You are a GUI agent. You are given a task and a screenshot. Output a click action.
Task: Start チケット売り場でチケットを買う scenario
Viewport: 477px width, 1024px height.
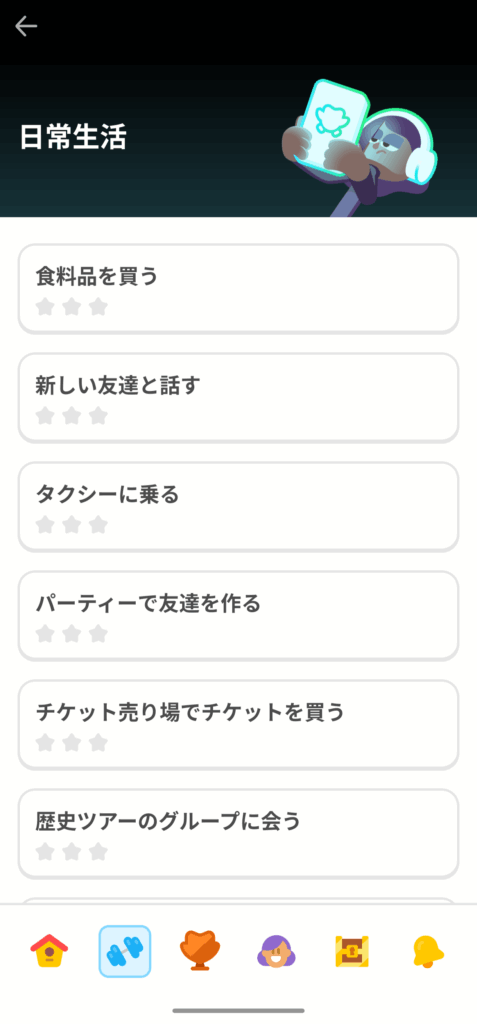point(238,725)
